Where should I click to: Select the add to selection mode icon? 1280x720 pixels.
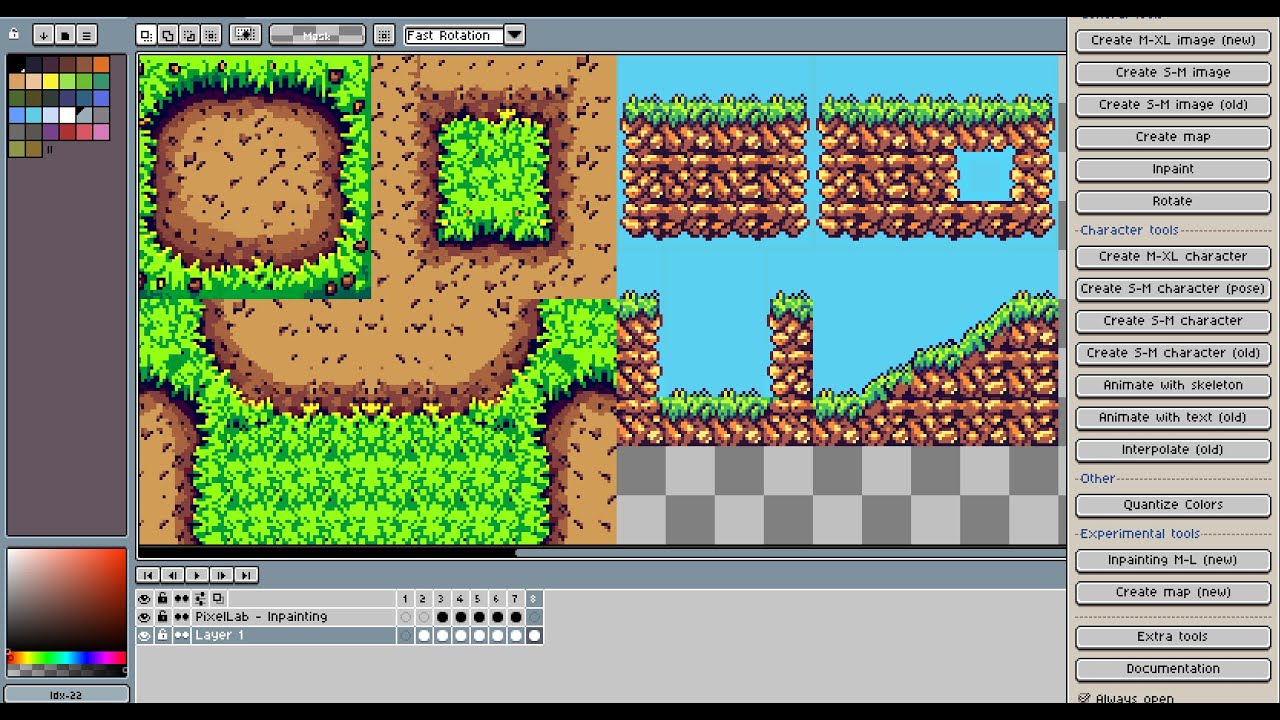click(x=168, y=35)
